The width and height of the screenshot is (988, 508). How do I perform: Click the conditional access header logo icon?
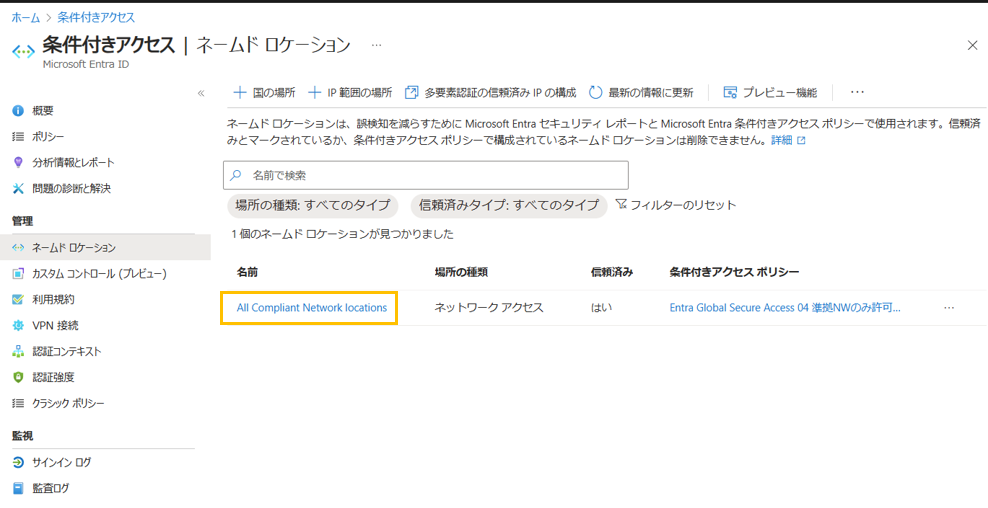tap(23, 52)
